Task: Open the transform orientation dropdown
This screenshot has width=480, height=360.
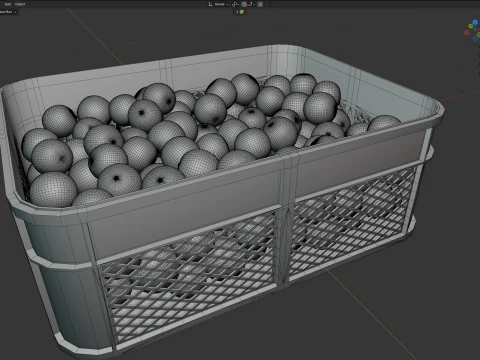Action: pos(219,4)
